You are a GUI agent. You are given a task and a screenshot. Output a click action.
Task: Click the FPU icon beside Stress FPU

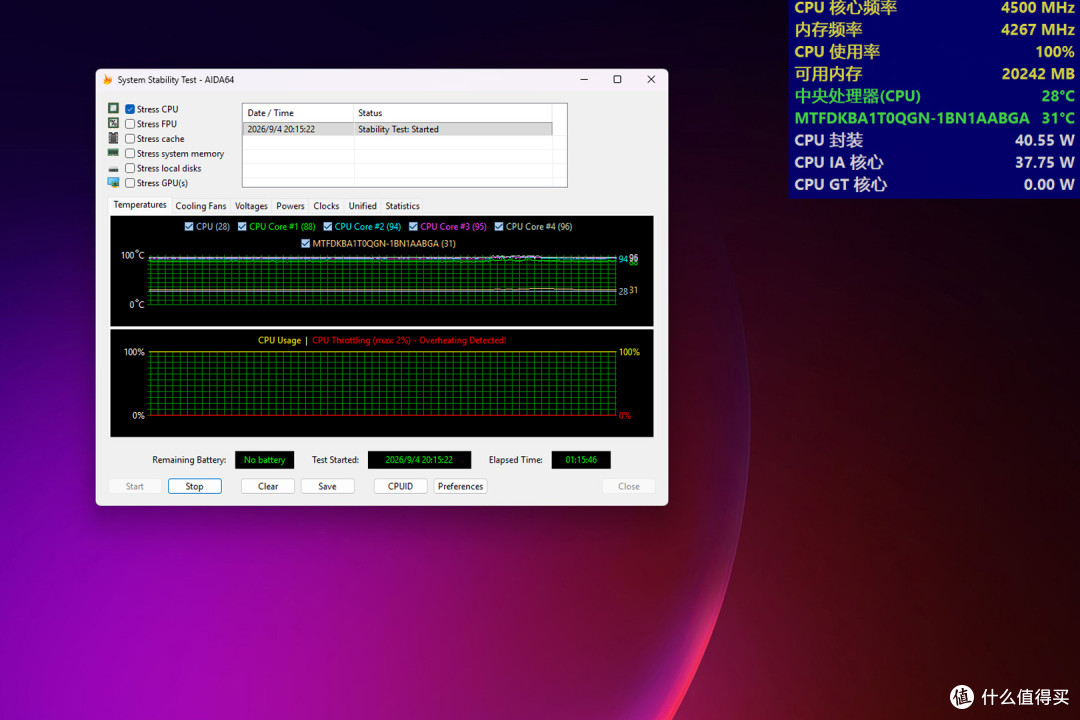coord(114,123)
